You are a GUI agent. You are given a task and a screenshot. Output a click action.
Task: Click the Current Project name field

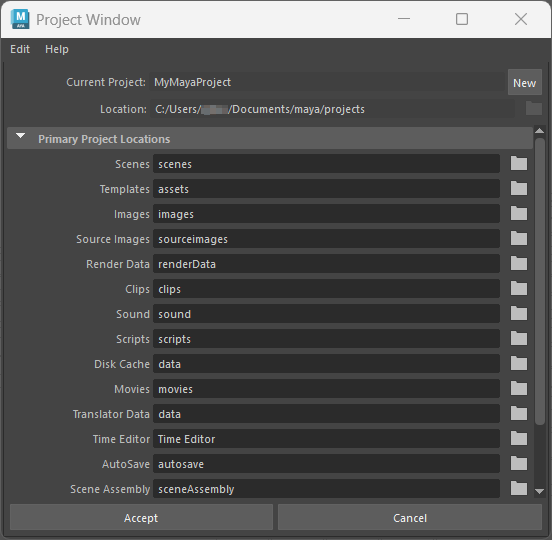(327, 82)
